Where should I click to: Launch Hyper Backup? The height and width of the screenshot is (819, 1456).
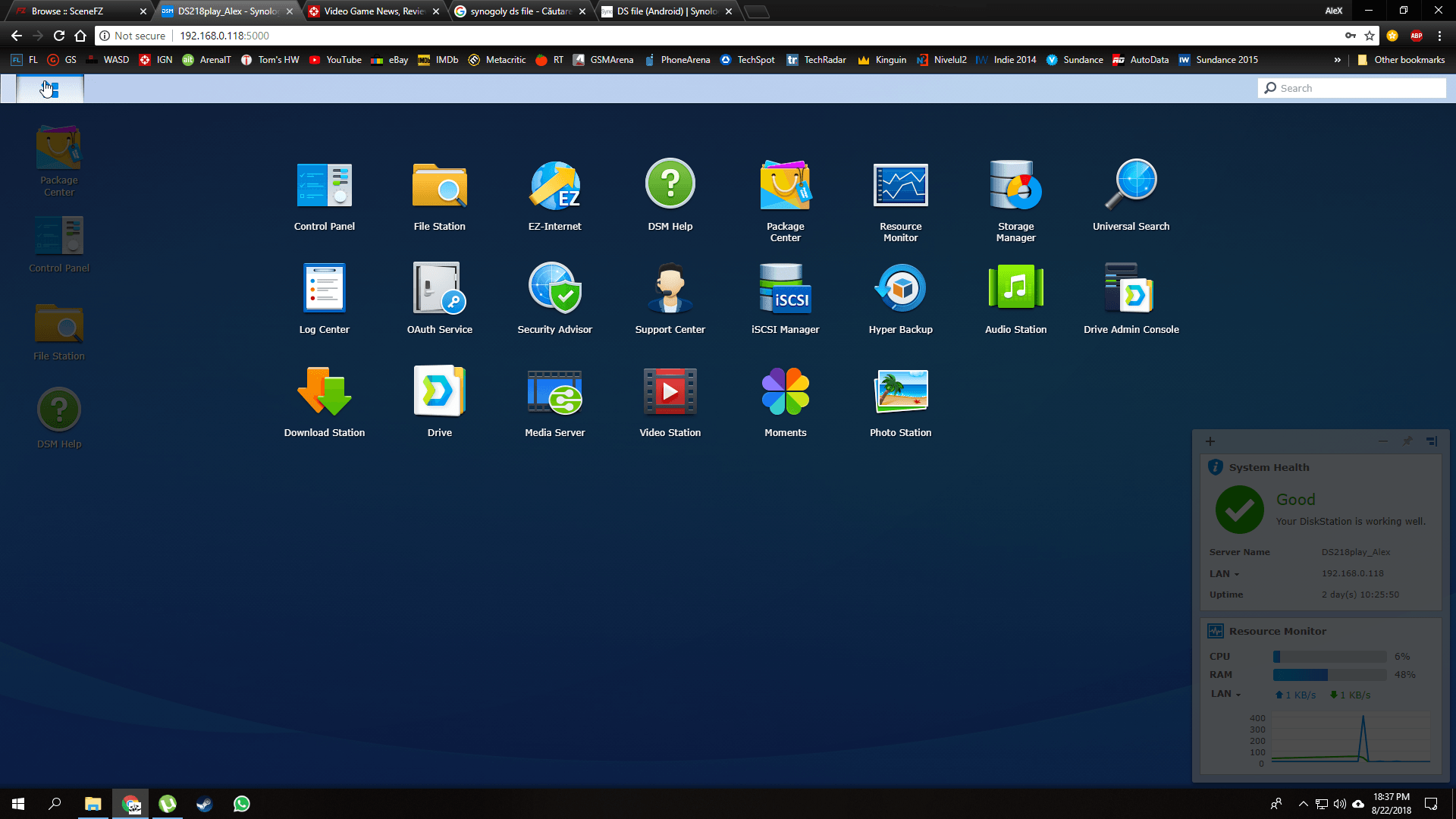pos(900,289)
